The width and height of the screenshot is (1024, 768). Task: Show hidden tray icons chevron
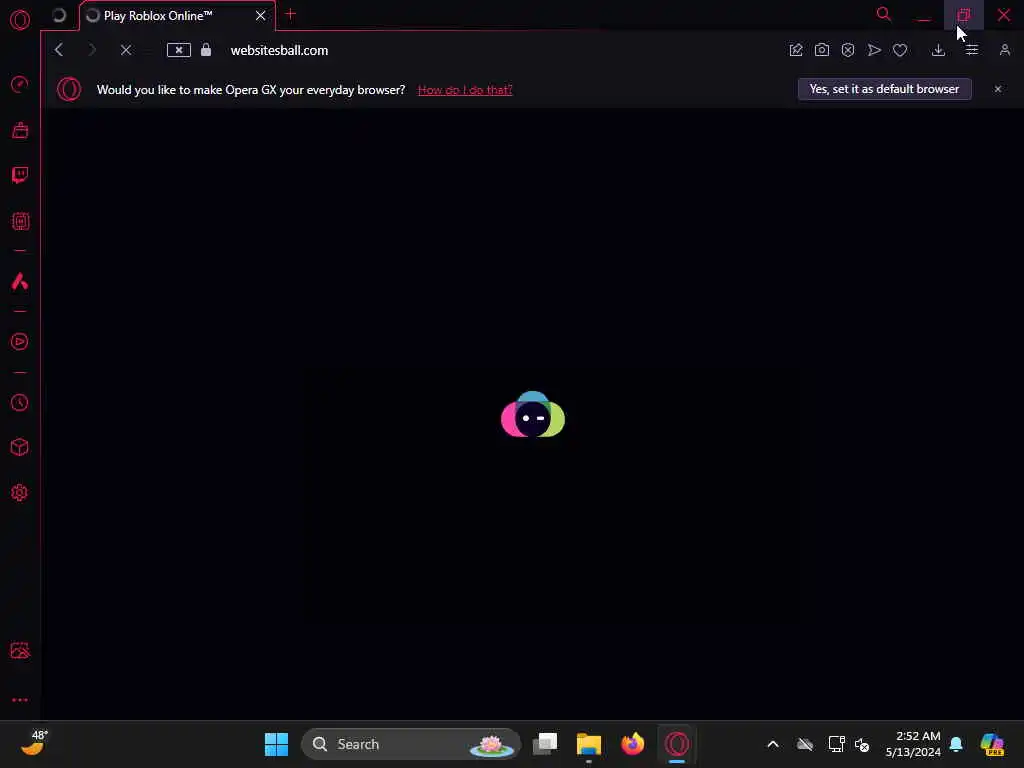point(773,744)
